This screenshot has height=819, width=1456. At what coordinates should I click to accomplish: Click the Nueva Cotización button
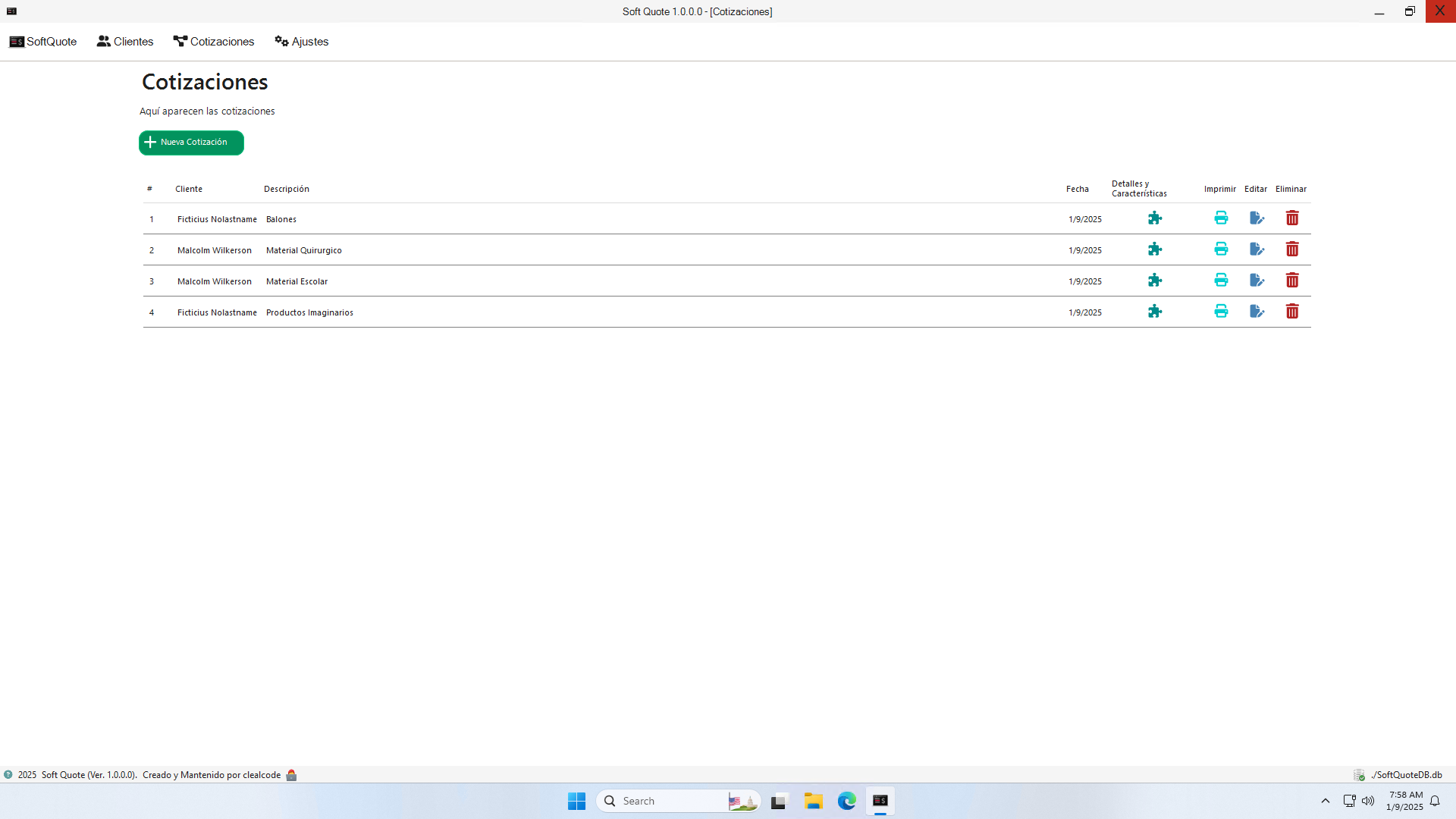click(191, 143)
